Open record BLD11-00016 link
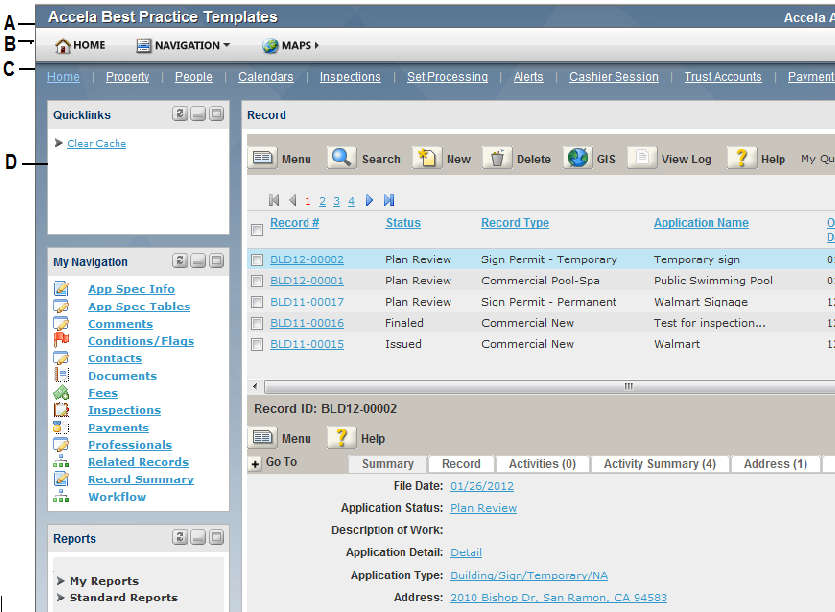Image resolution: width=835 pixels, height=612 pixels. 307,323
